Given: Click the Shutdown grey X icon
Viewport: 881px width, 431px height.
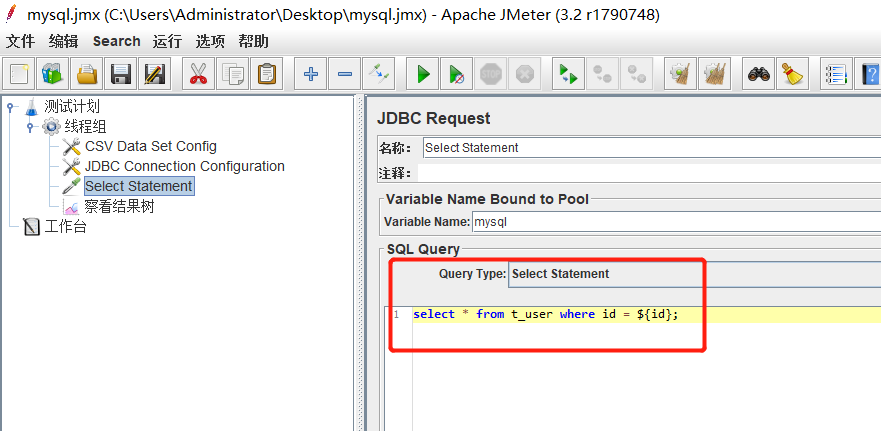Looking at the screenshot, I should pos(524,74).
